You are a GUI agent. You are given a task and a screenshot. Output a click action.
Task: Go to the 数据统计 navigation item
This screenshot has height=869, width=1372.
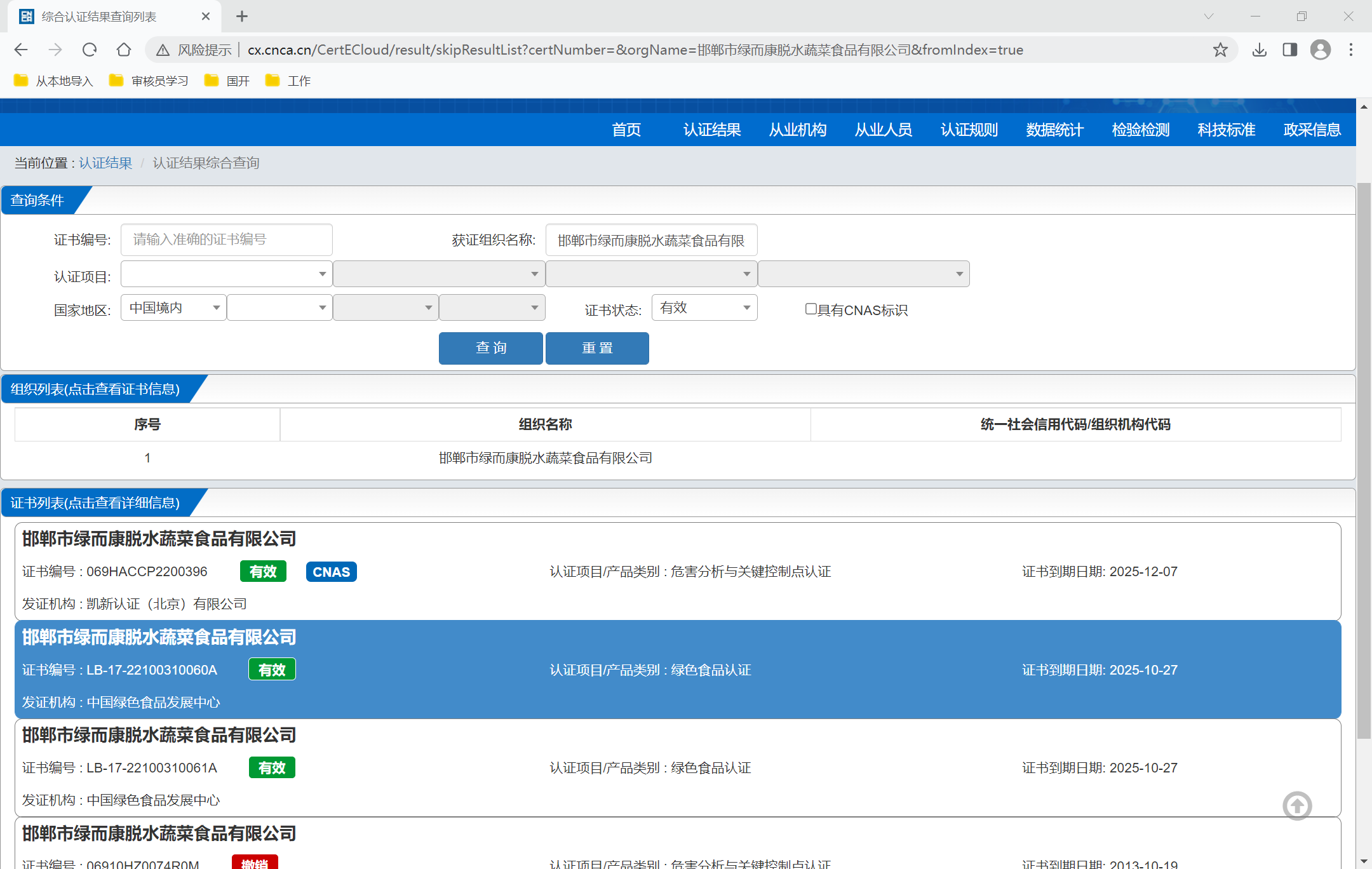point(1055,130)
